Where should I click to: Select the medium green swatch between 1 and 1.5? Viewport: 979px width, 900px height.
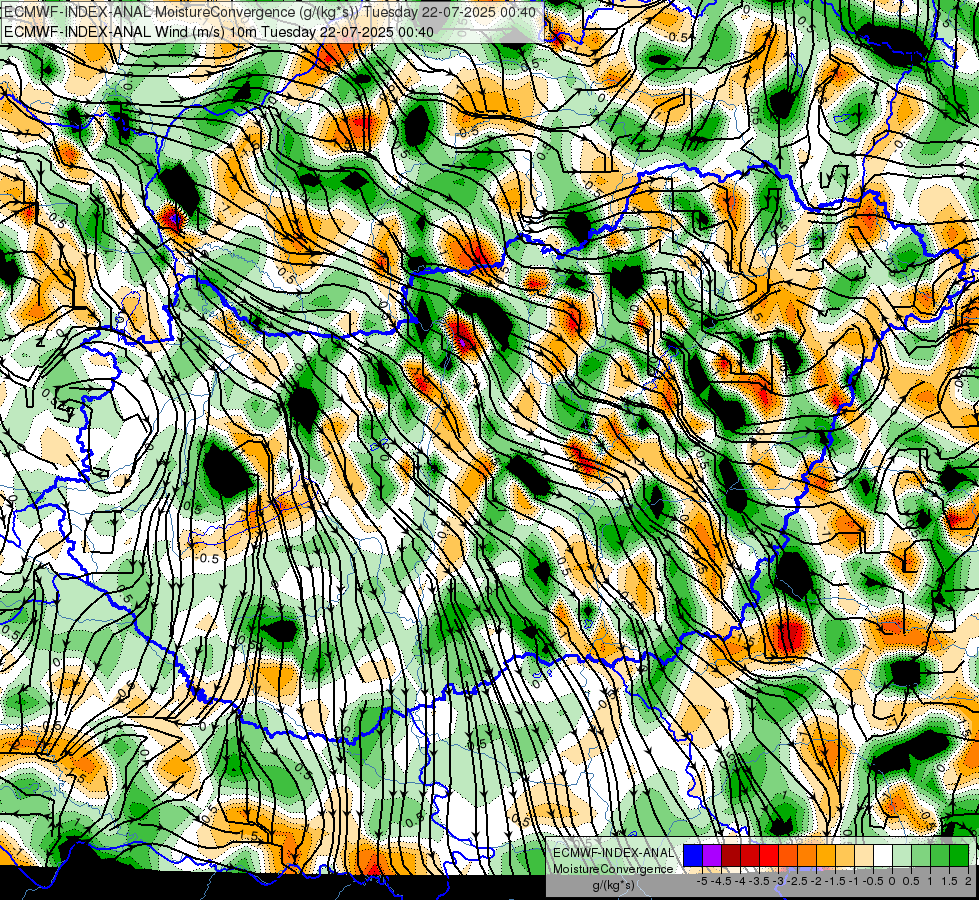click(x=941, y=856)
